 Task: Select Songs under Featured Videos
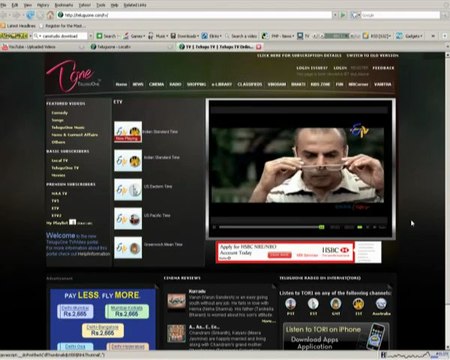(x=57, y=120)
